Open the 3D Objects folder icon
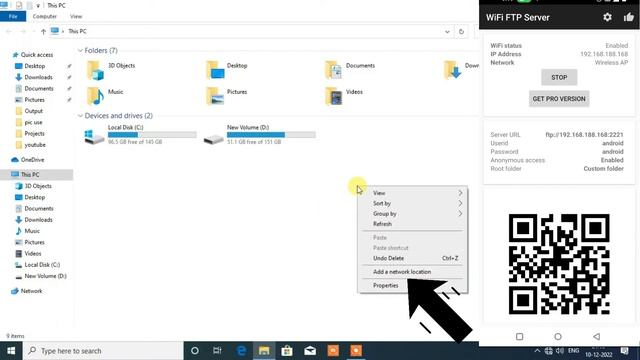Screen dimensions: 640x360 [x=95, y=70]
